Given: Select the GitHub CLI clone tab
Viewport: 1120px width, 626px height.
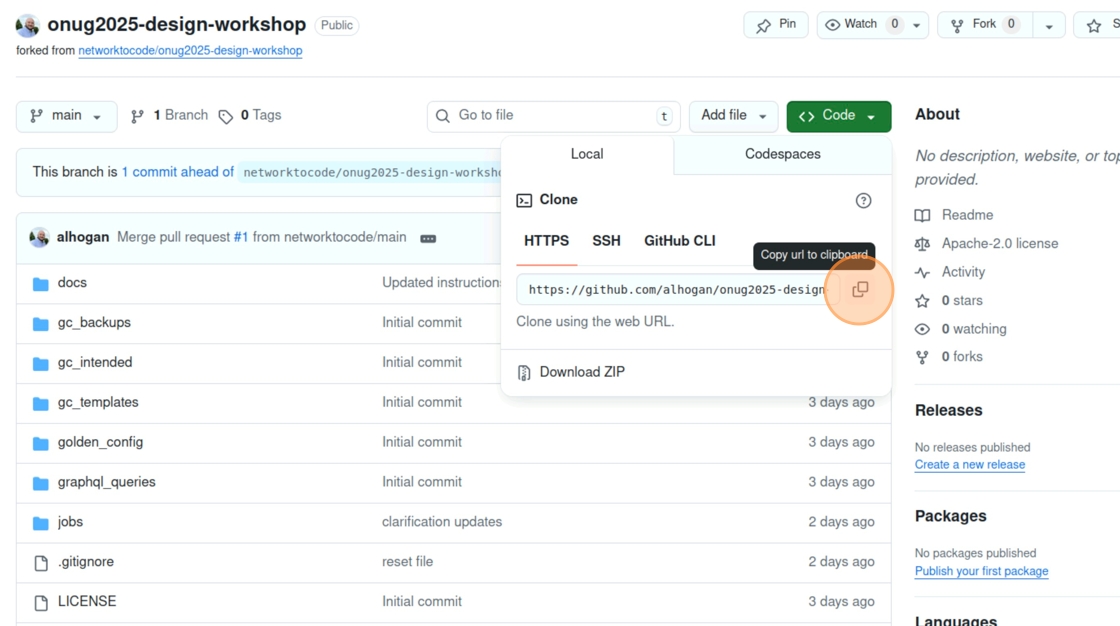Looking at the screenshot, I should click(x=680, y=242).
